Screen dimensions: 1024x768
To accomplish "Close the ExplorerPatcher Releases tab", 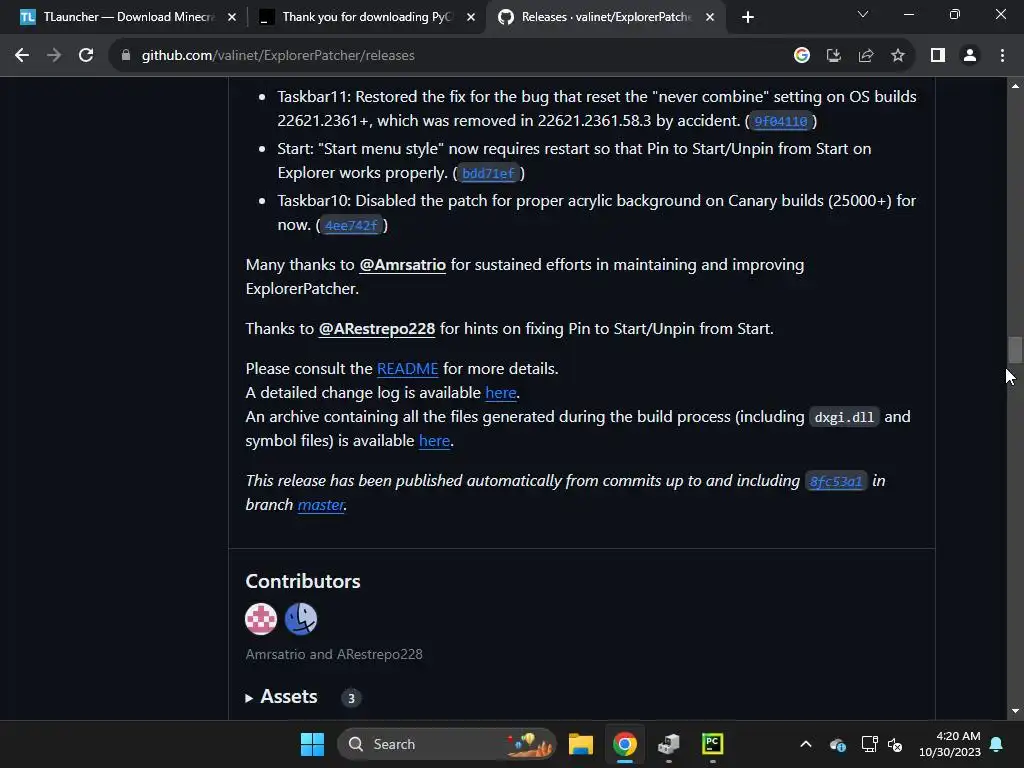I will [710, 17].
